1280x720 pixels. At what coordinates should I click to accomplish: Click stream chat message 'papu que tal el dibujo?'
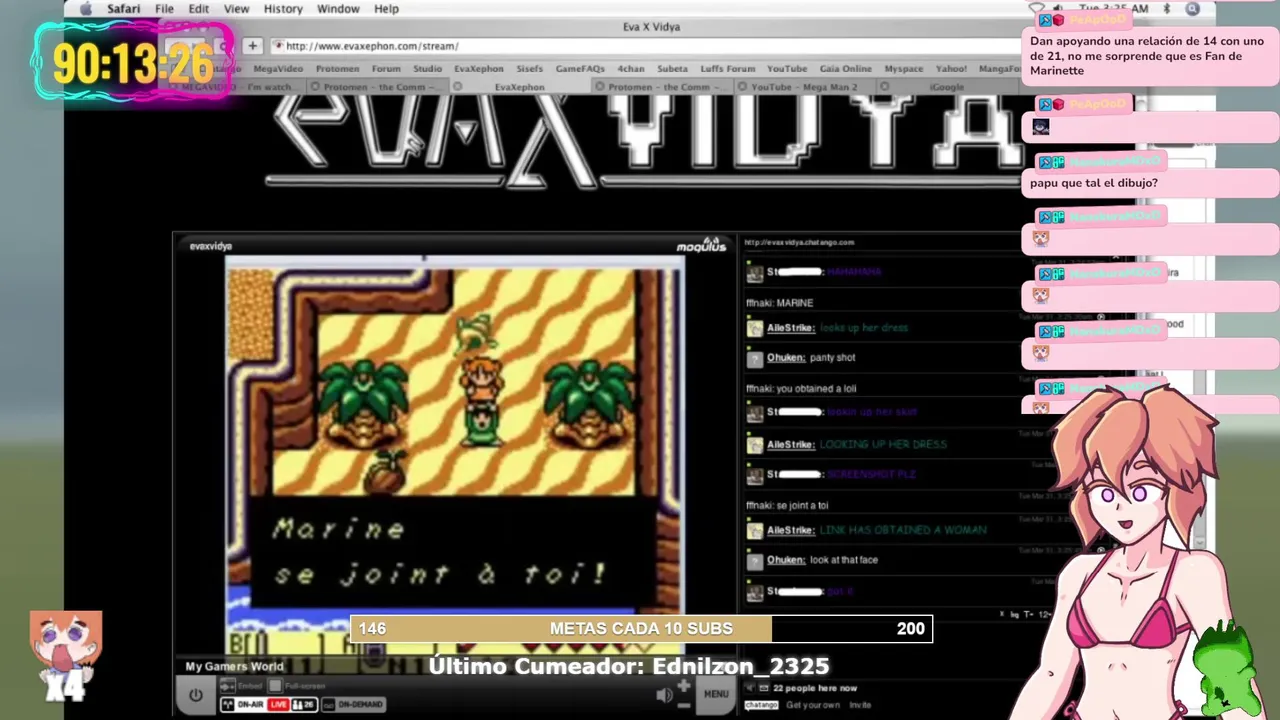coord(1094,183)
